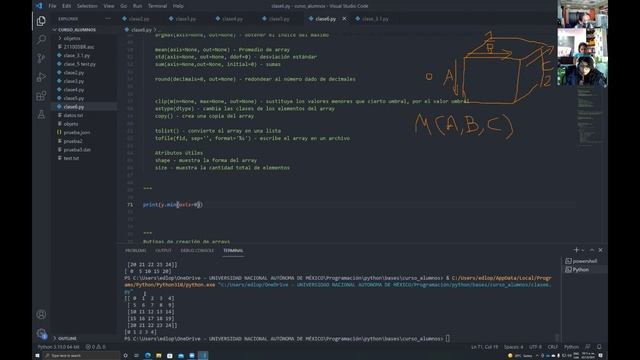Open the Help menu
The height and width of the screenshot is (360, 640).
point(178,6)
